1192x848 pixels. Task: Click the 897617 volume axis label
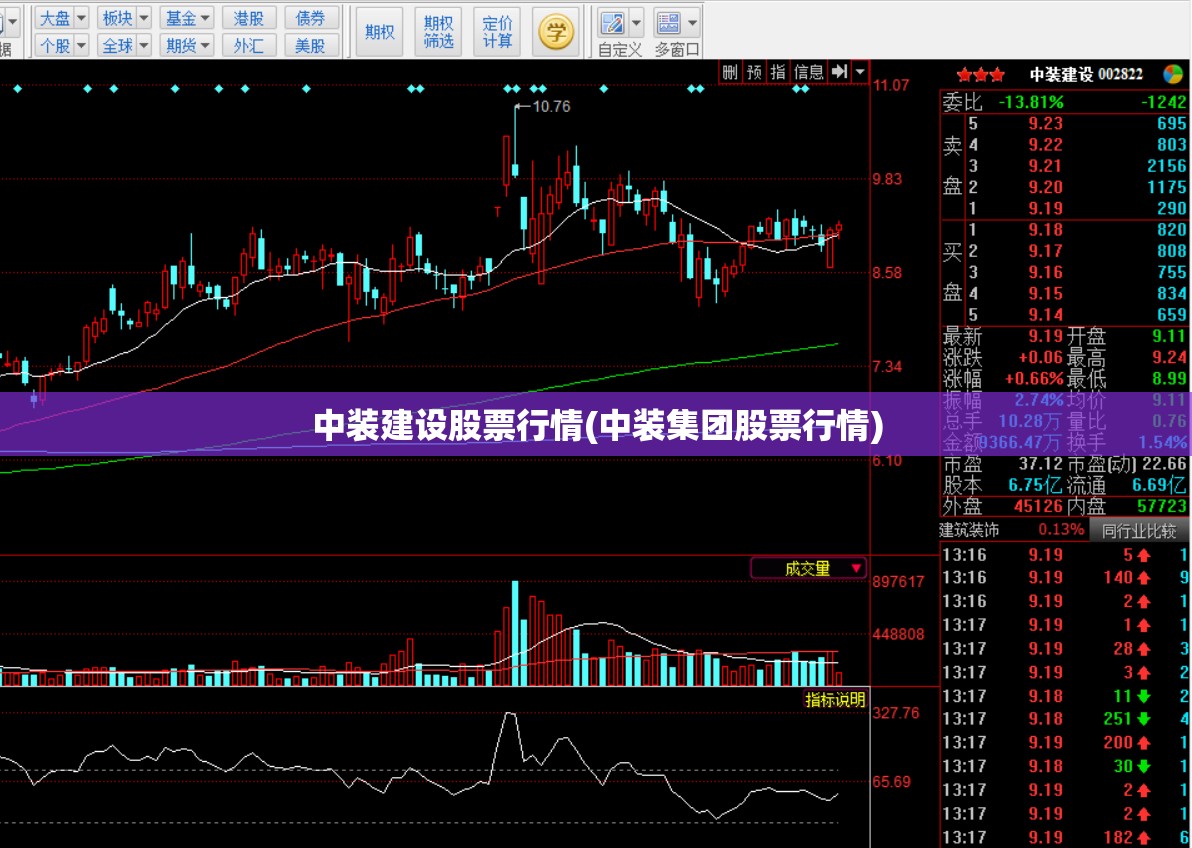click(x=899, y=582)
